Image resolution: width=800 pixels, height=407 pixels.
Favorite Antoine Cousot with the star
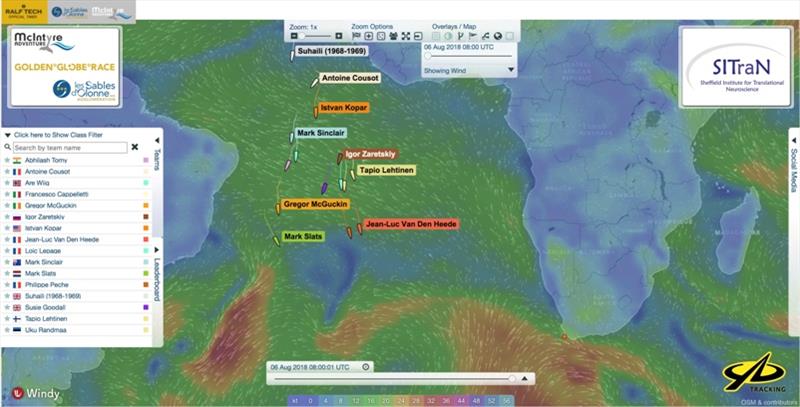coord(7,171)
